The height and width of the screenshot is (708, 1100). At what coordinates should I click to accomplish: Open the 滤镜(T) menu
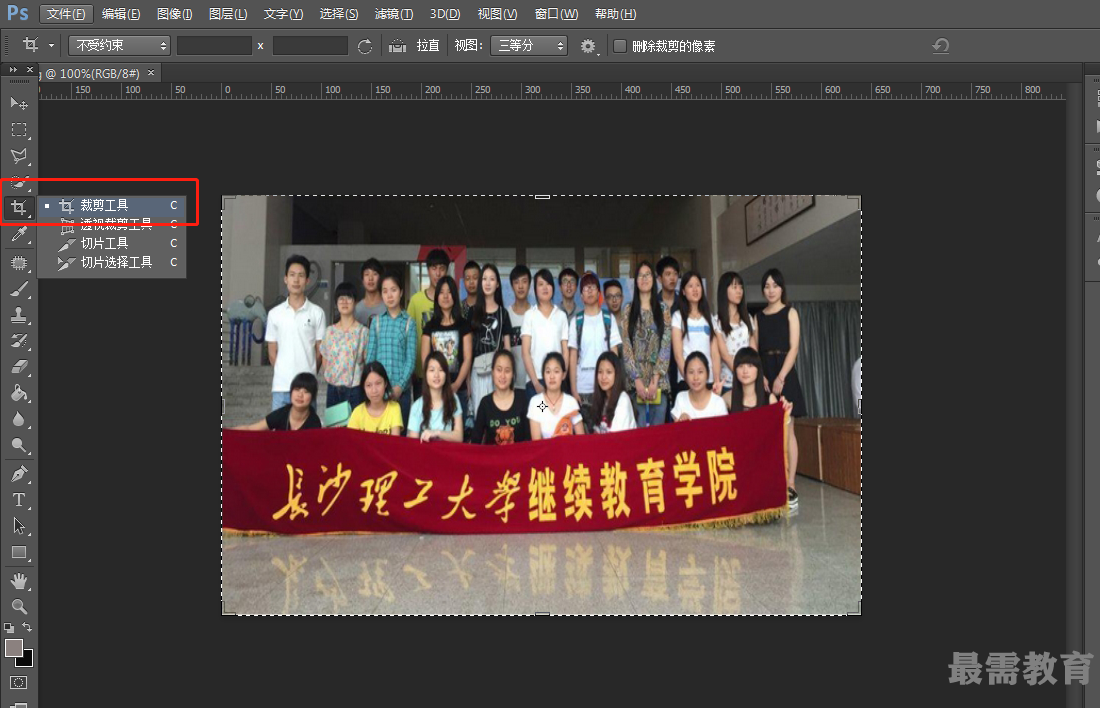coord(394,14)
